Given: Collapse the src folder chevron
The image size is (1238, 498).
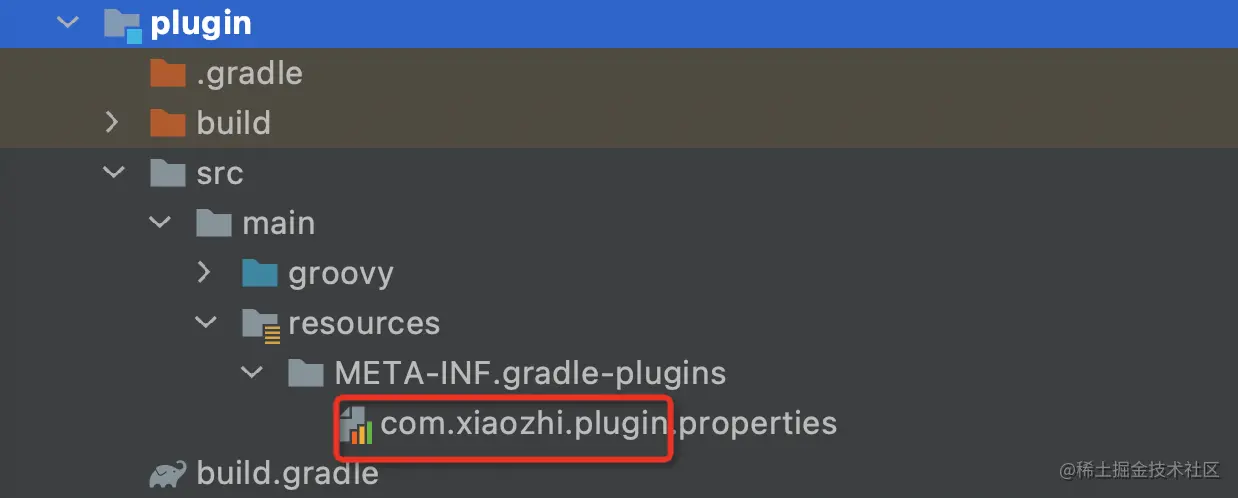Looking at the screenshot, I should 112,172.
